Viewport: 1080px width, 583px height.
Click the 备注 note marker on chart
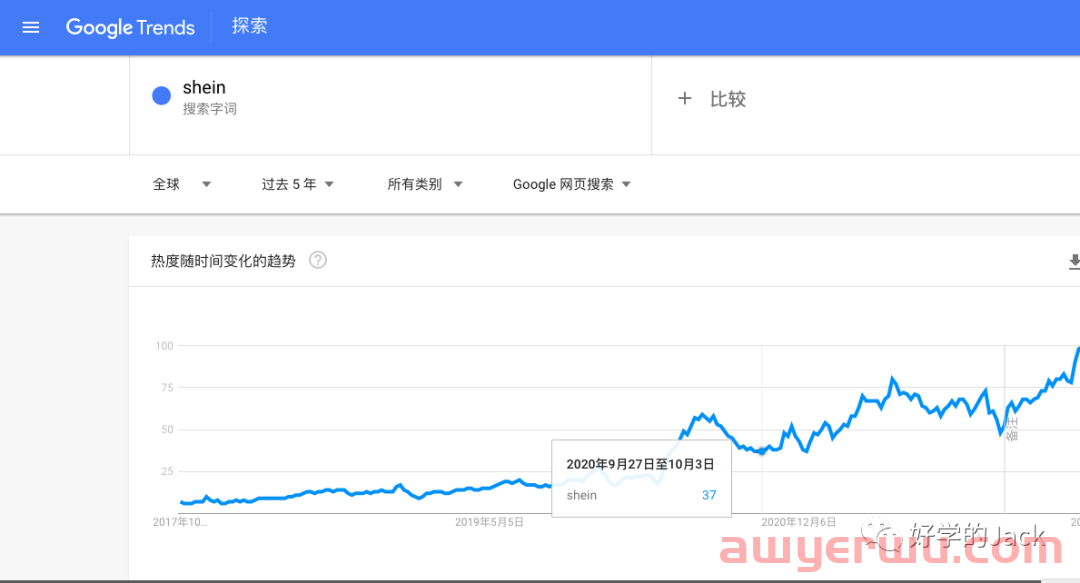(1011, 429)
